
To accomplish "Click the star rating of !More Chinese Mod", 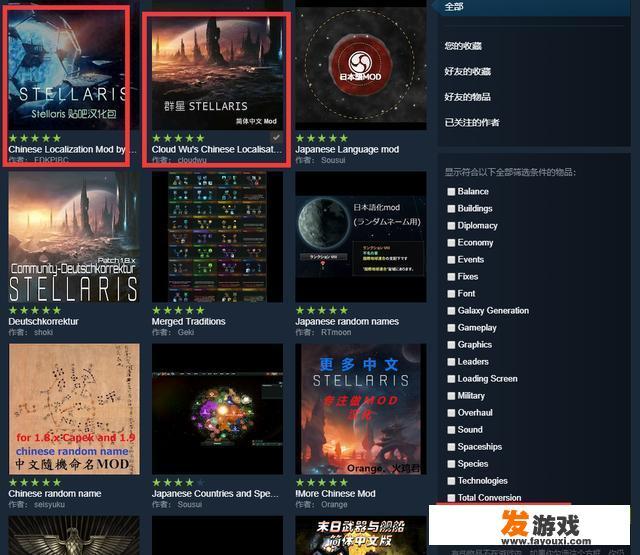I will (322, 482).
